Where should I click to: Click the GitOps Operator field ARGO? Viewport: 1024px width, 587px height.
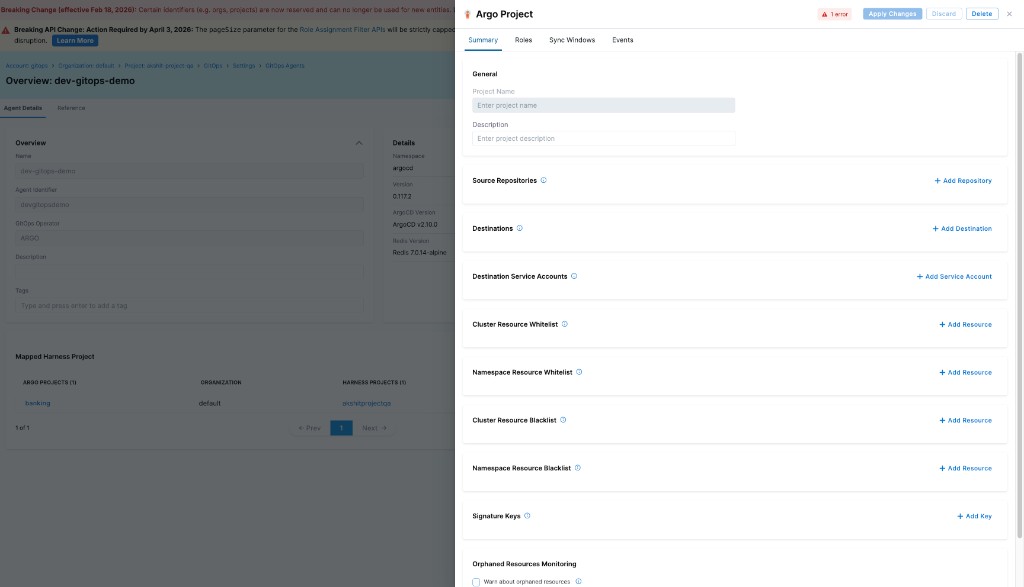189,238
